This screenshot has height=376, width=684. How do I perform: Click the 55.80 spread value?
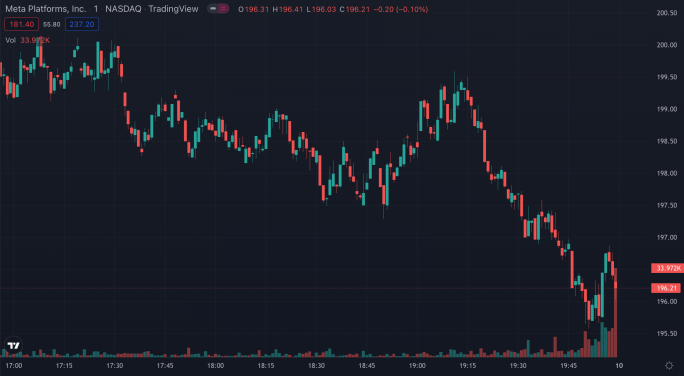(x=51, y=24)
